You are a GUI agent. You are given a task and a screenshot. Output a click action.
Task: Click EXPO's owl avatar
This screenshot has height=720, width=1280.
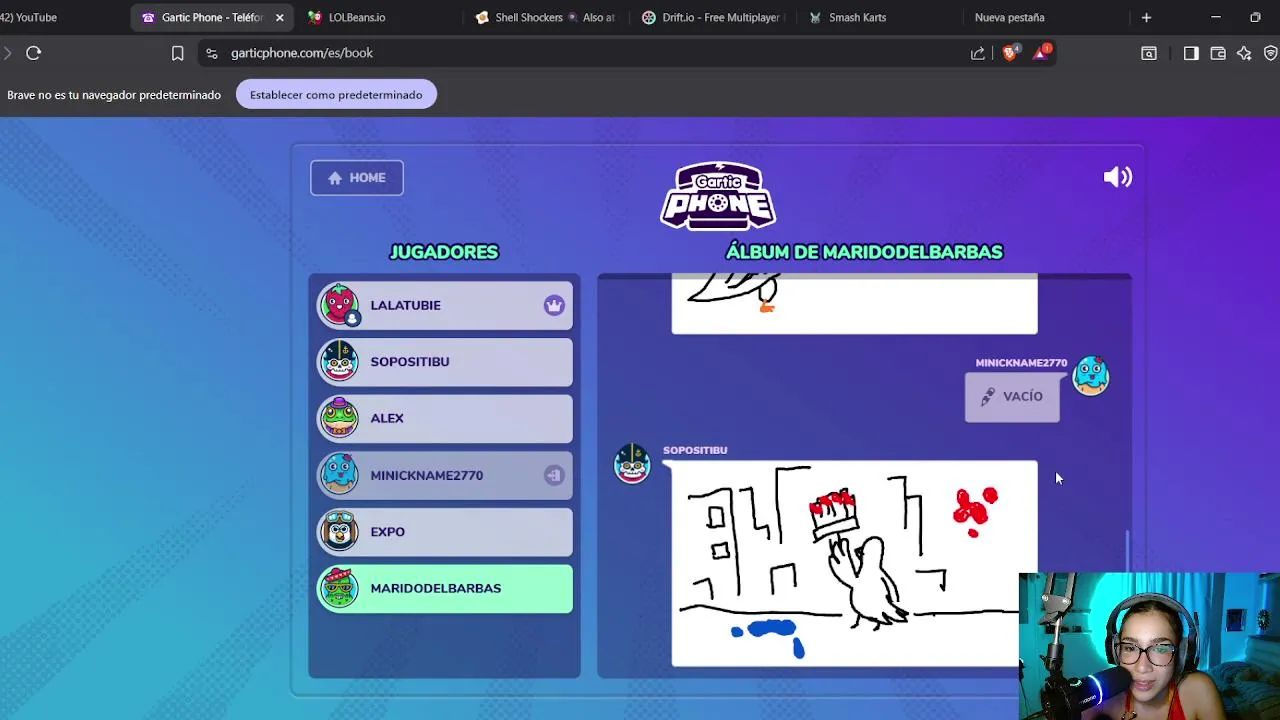pyautogui.click(x=340, y=531)
